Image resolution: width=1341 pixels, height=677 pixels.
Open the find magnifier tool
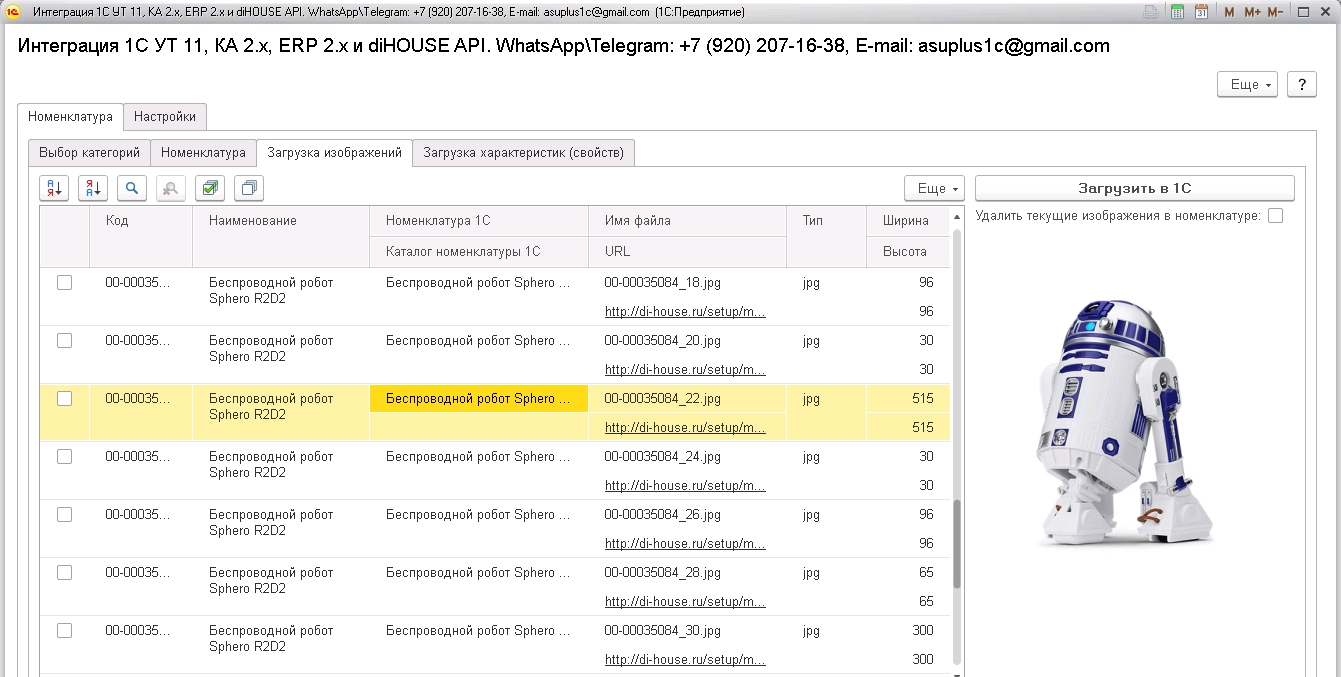[132, 187]
